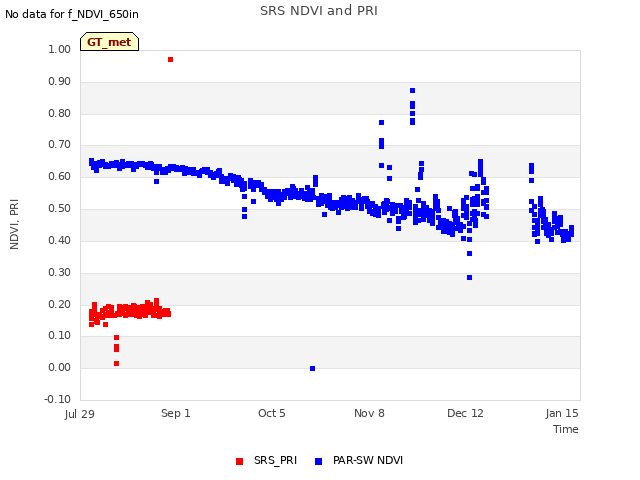Click the blue PAR-SW NDVI legend swatch
Viewport: 640px width, 480px height.
pyautogui.click(x=318, y=461)
